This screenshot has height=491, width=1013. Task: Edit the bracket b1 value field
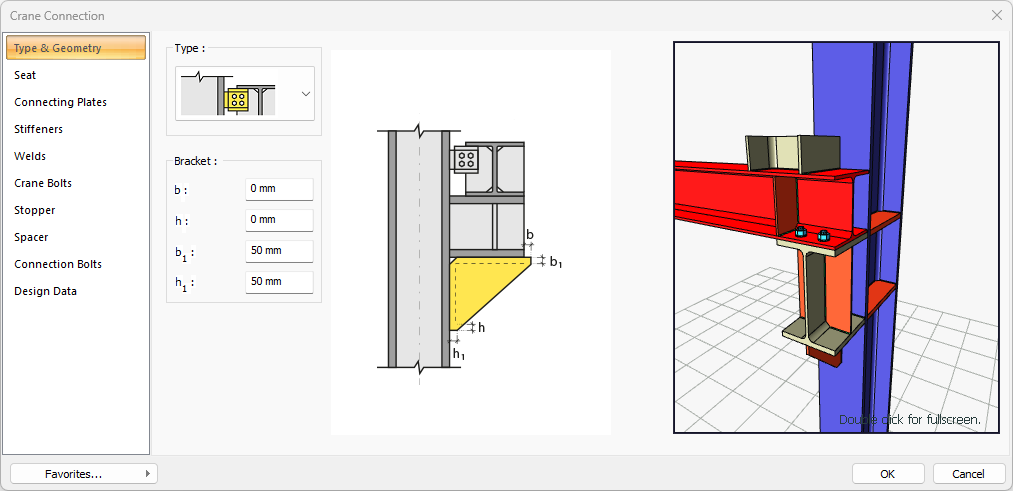coord(279,251)
